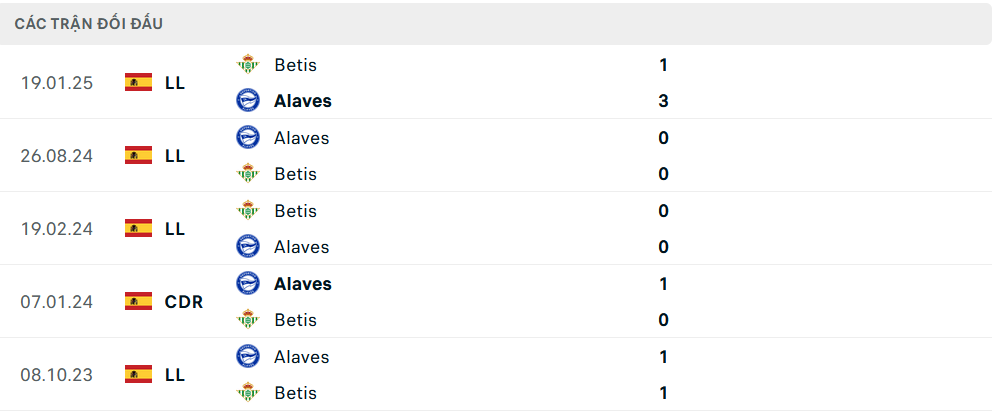The width and height of the screenshot is (992, 413).
Task: Open bold Alaves name in 07.01.24 match
Action: pyautogui.click(x=302, y=284)
